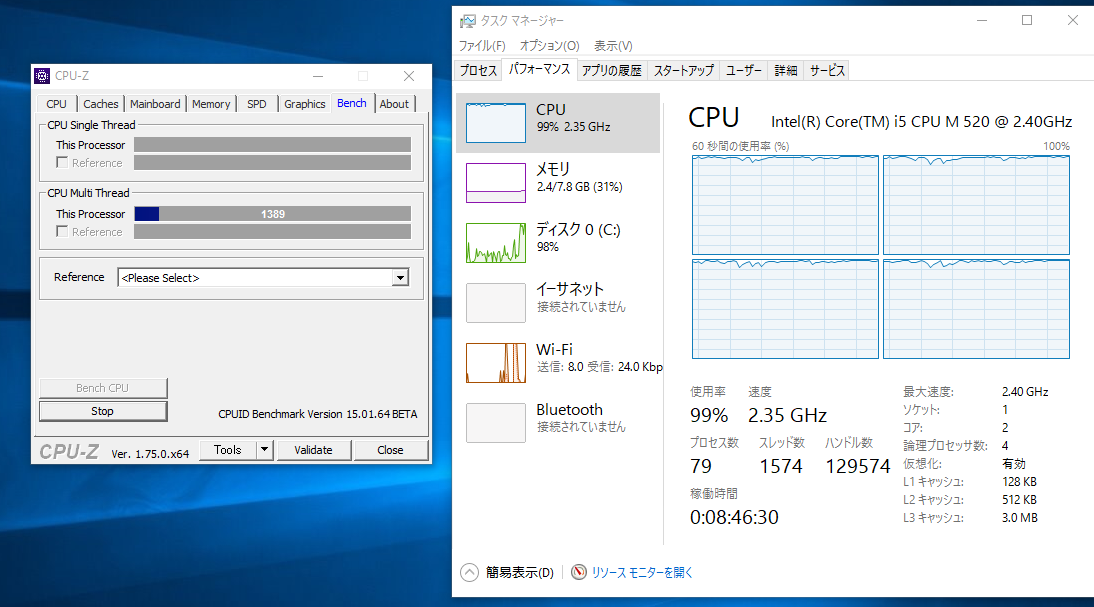Click the thread count 1574
Viewport: 1094px width, 607px height.
click(x=781, y=466)
